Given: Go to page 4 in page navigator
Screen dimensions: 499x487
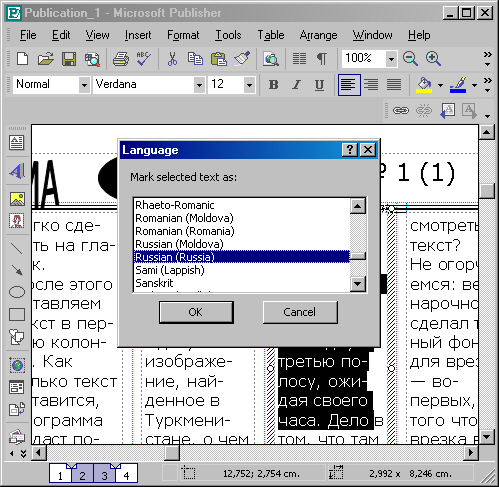Looking at the screenshot, I should [126, 474].
